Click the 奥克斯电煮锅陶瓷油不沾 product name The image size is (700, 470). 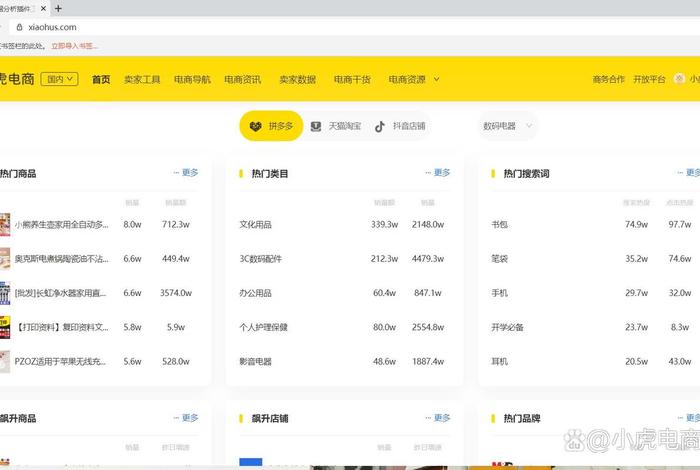pyautogui.click(x=62, y=259)
